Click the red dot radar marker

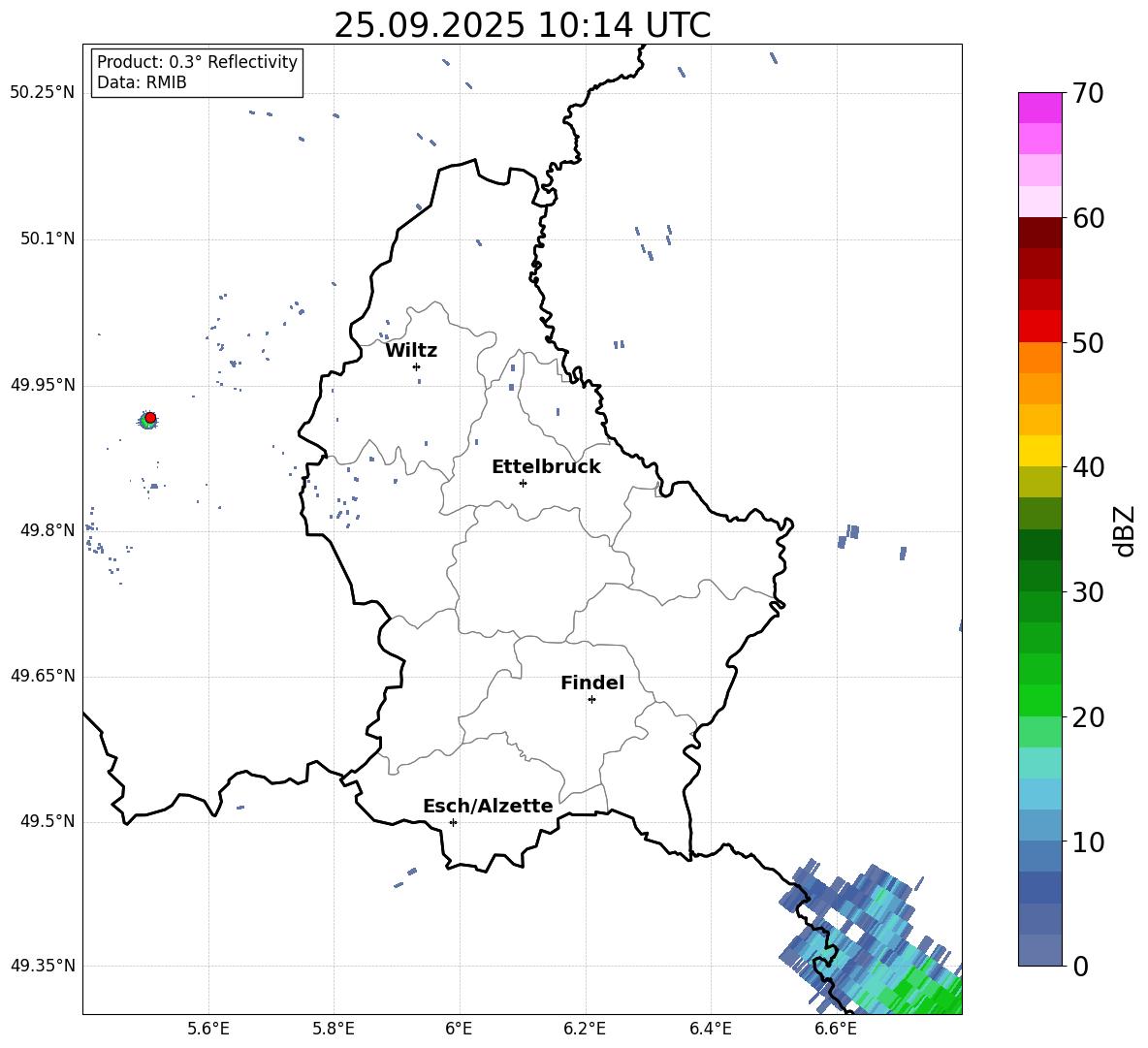point(150,418)
